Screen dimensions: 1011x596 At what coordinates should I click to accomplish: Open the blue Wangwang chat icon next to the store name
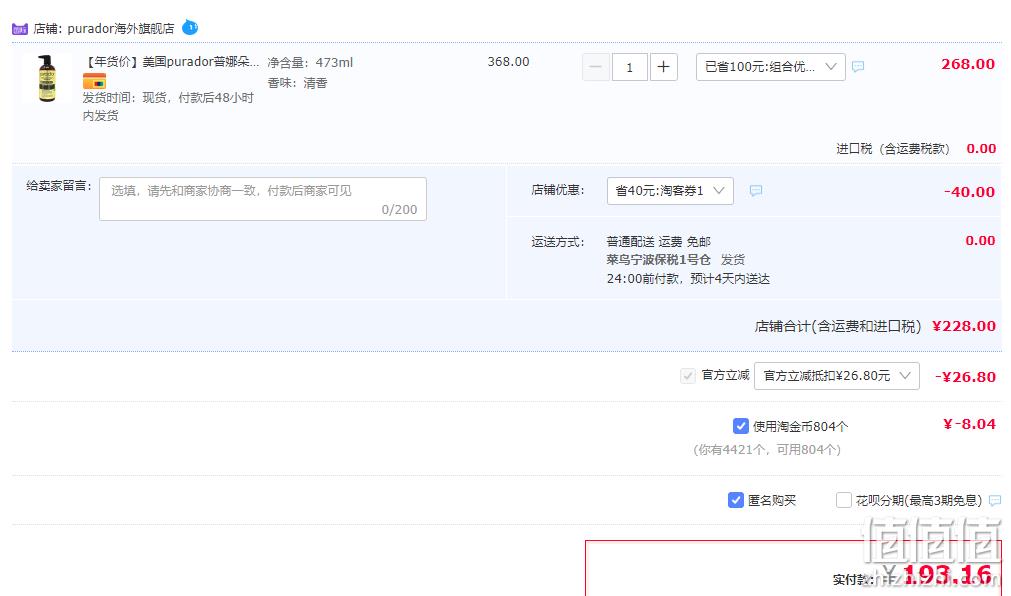[190, 28]
